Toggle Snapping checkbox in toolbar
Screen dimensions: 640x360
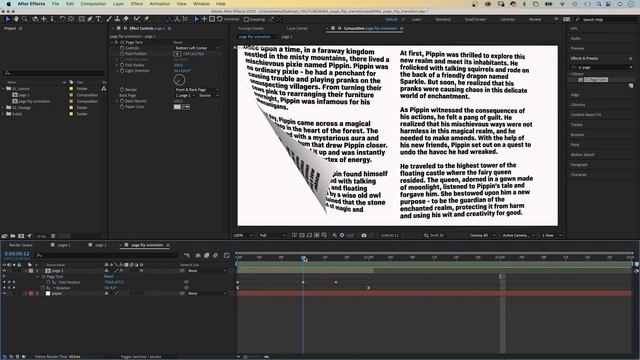coord(246,19)
